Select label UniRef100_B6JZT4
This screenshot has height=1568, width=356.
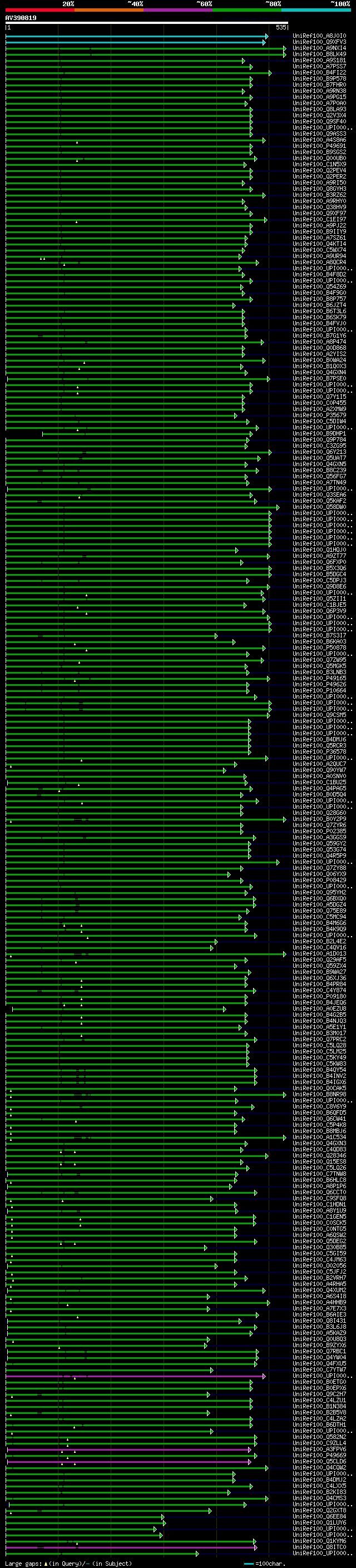[319, 305]
